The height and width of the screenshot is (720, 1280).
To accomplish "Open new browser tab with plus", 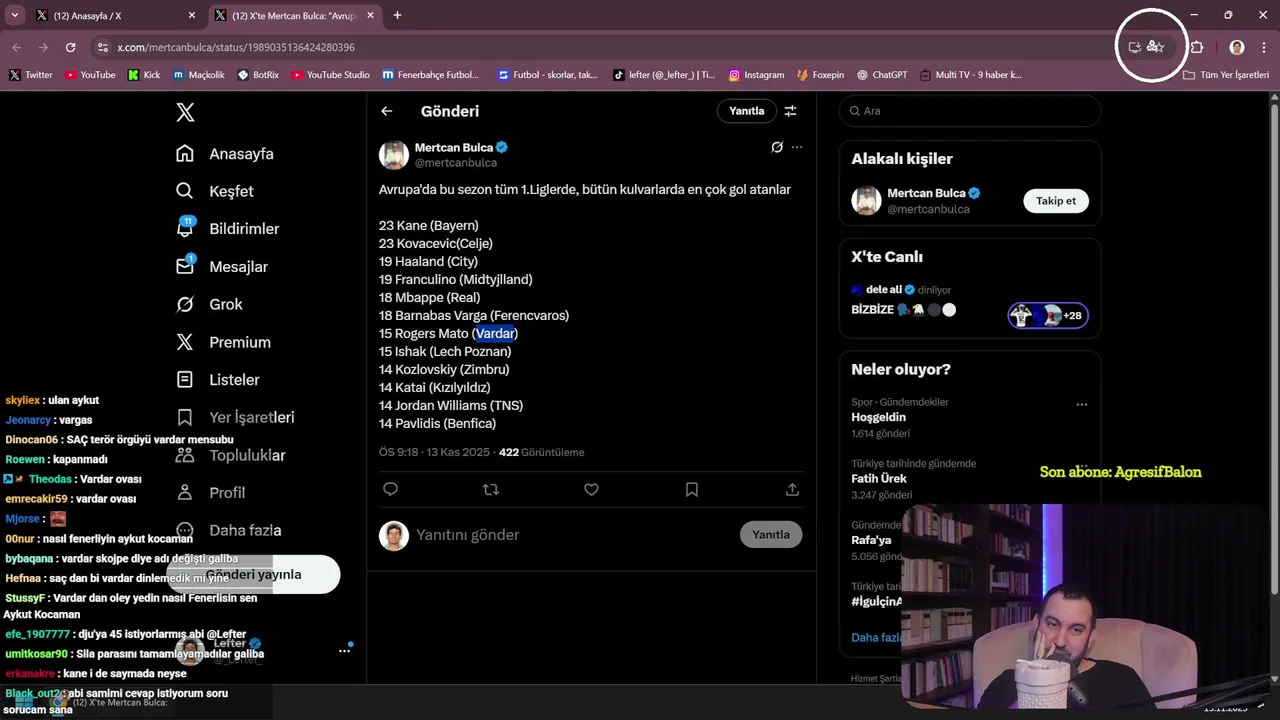I will [x=397, y=15].
